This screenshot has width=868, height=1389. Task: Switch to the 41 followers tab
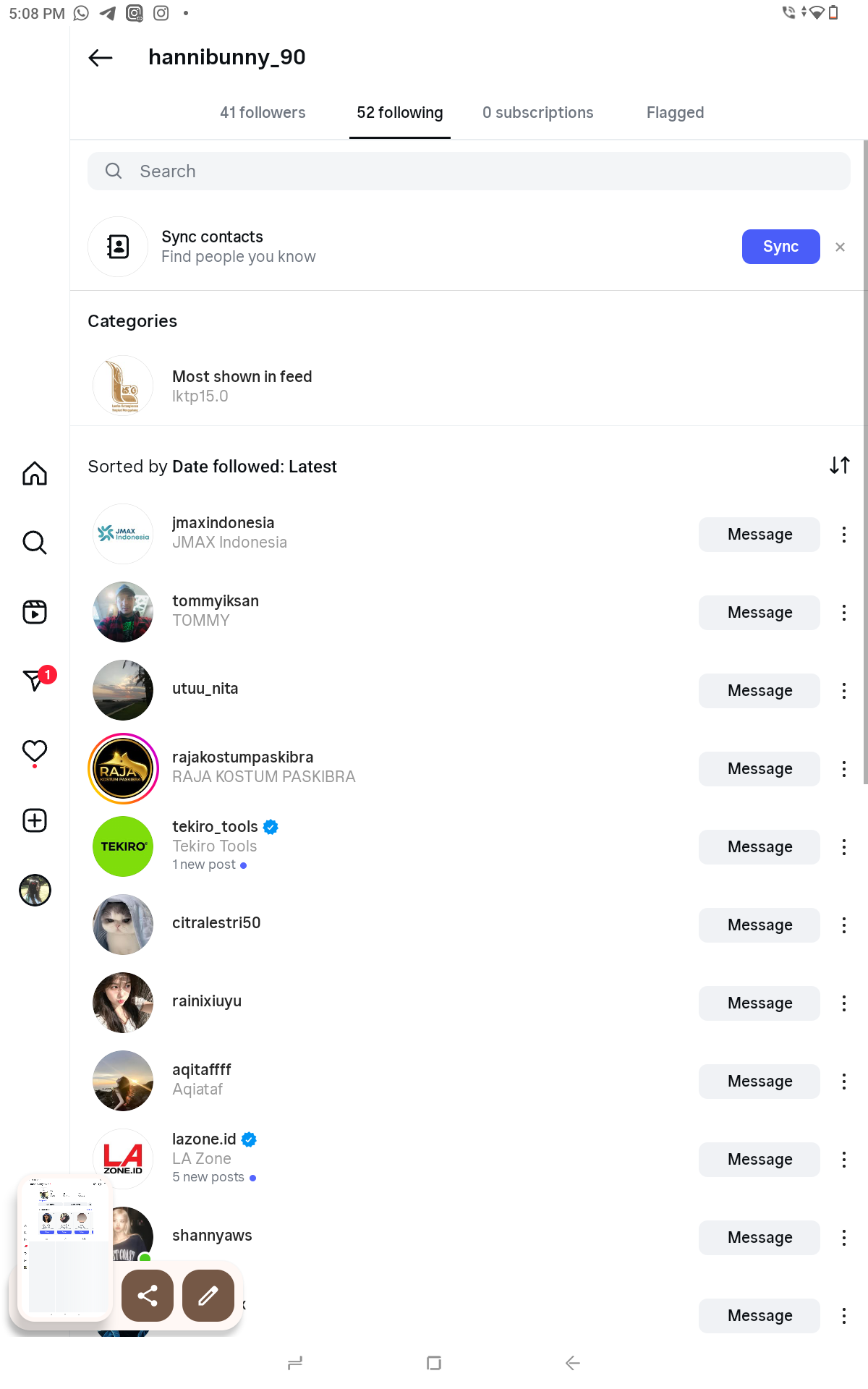[263, 113]
